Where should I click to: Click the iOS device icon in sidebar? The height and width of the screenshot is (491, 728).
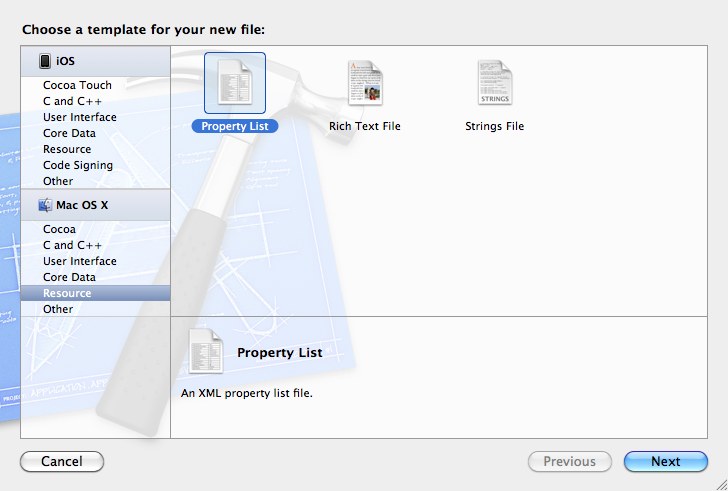pyautogui.click(x=45, y=62)
